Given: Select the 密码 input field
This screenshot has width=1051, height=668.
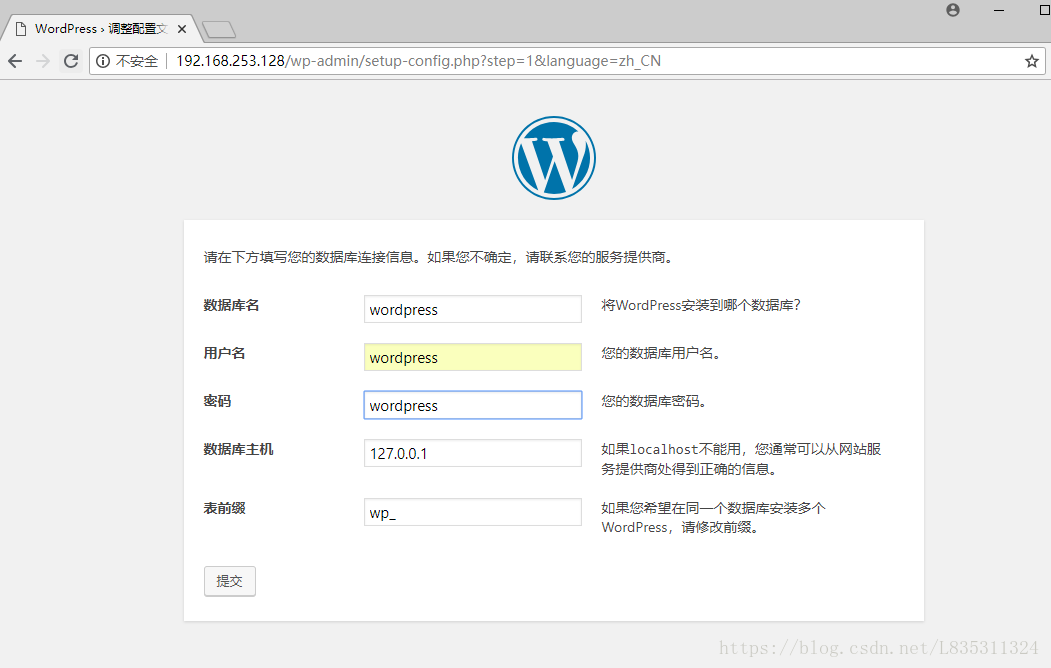Looking at the screenshot, I should [x=472, y=405].
